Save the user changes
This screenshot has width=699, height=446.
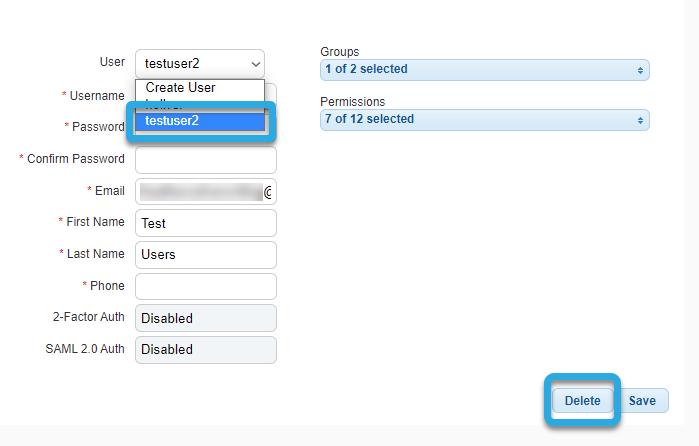click(x=642, y=401)
